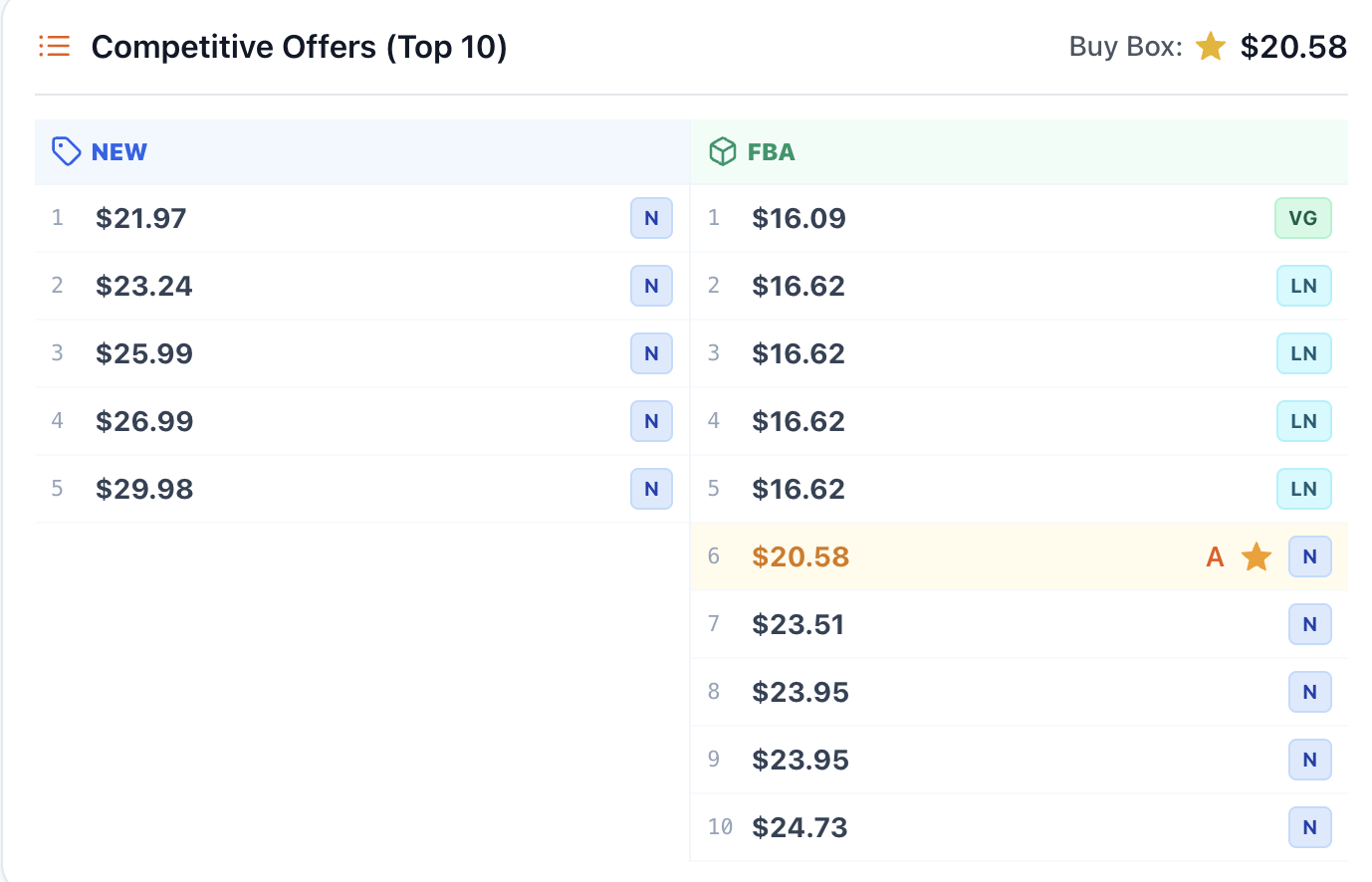Click the blue tag icon next to NEW
Viewport: 1372px width, 882px height.
[66, 151]
